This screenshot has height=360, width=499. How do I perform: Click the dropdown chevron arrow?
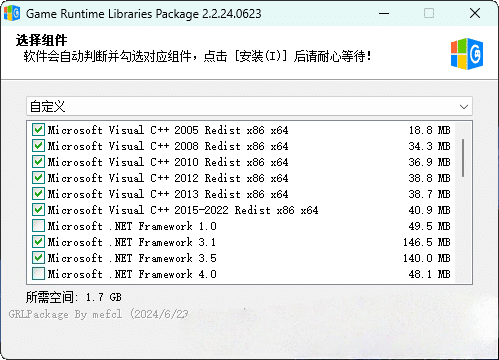click(x=464, y=107)
